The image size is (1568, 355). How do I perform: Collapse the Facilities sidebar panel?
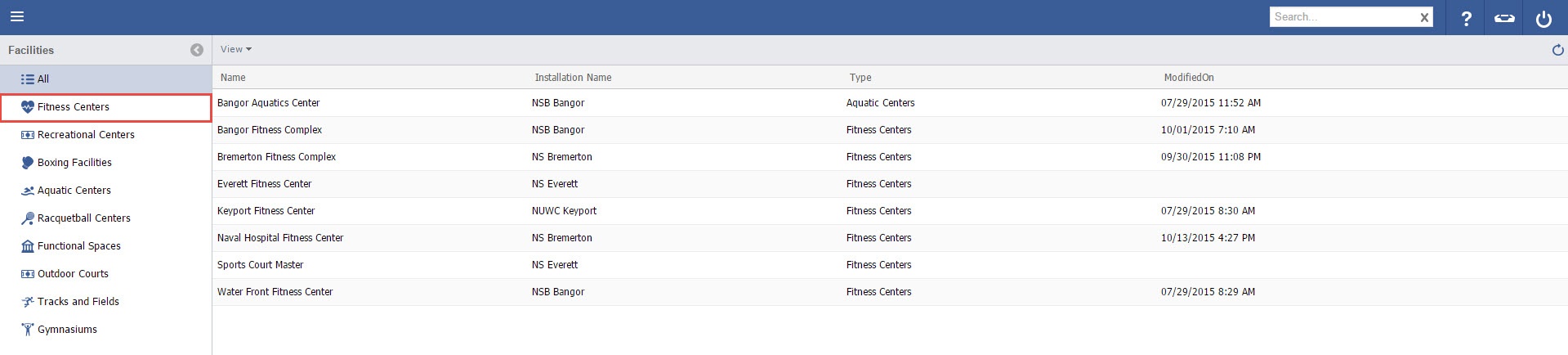pos(197,50)
